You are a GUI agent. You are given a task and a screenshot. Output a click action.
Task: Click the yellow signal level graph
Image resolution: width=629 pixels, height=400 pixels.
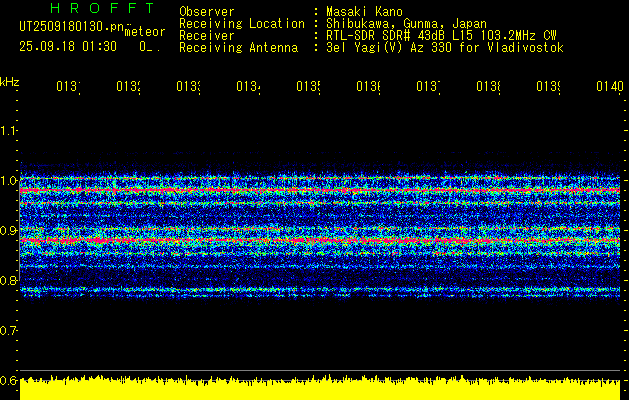[x=320, y=388]
